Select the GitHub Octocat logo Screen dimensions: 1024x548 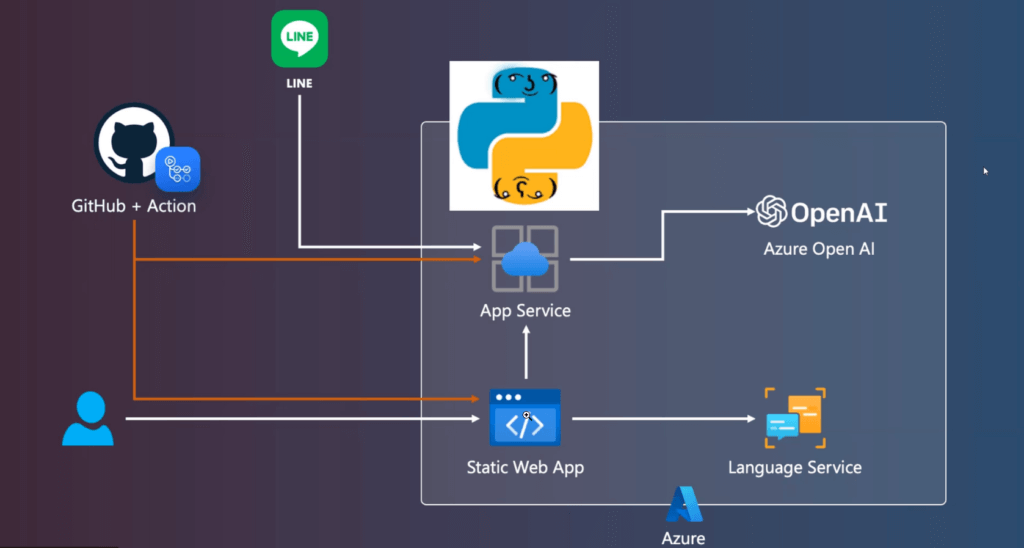pyautogui.click(x=133, y=142)
